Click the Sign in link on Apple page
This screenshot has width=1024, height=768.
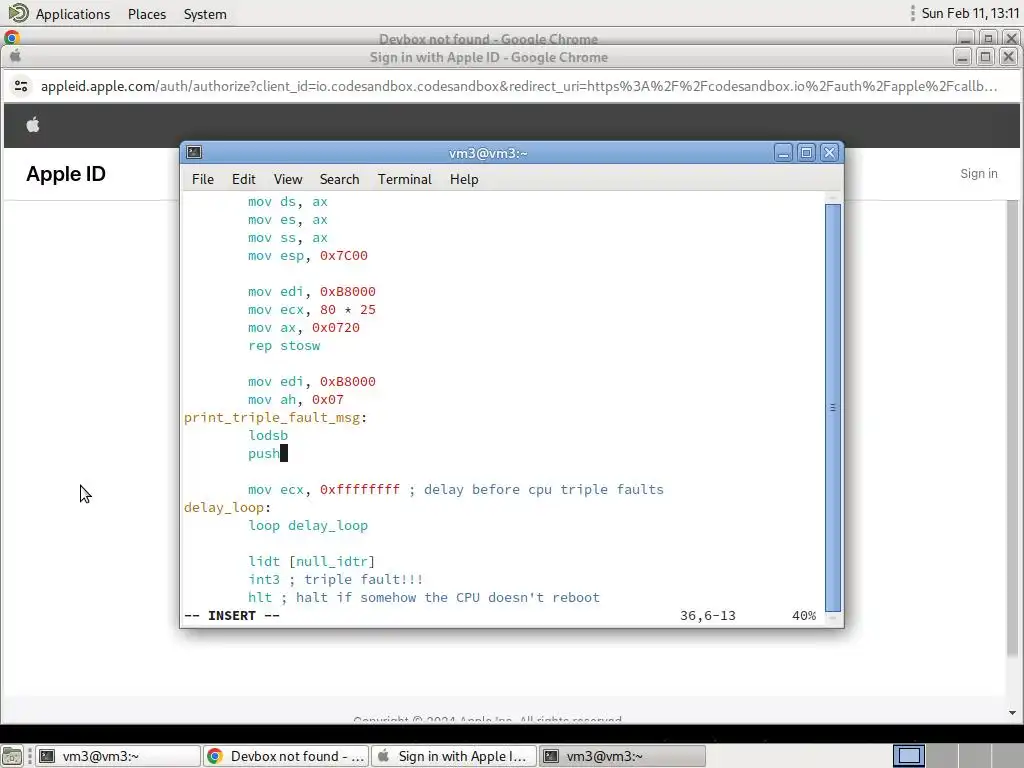pos(978,174)
